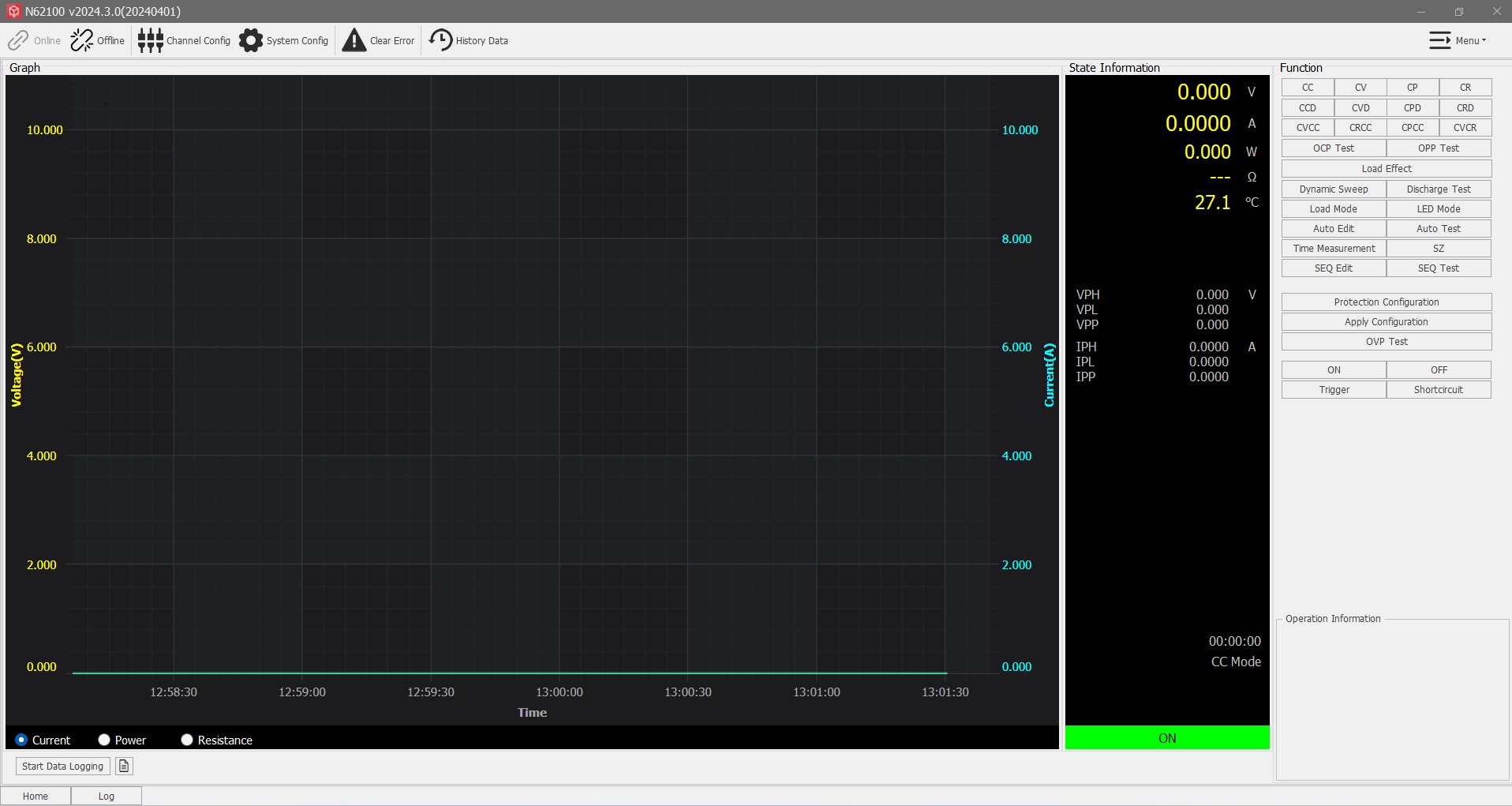
Task: Click the VPH voltage peak label
Action: coord(1087,294)
